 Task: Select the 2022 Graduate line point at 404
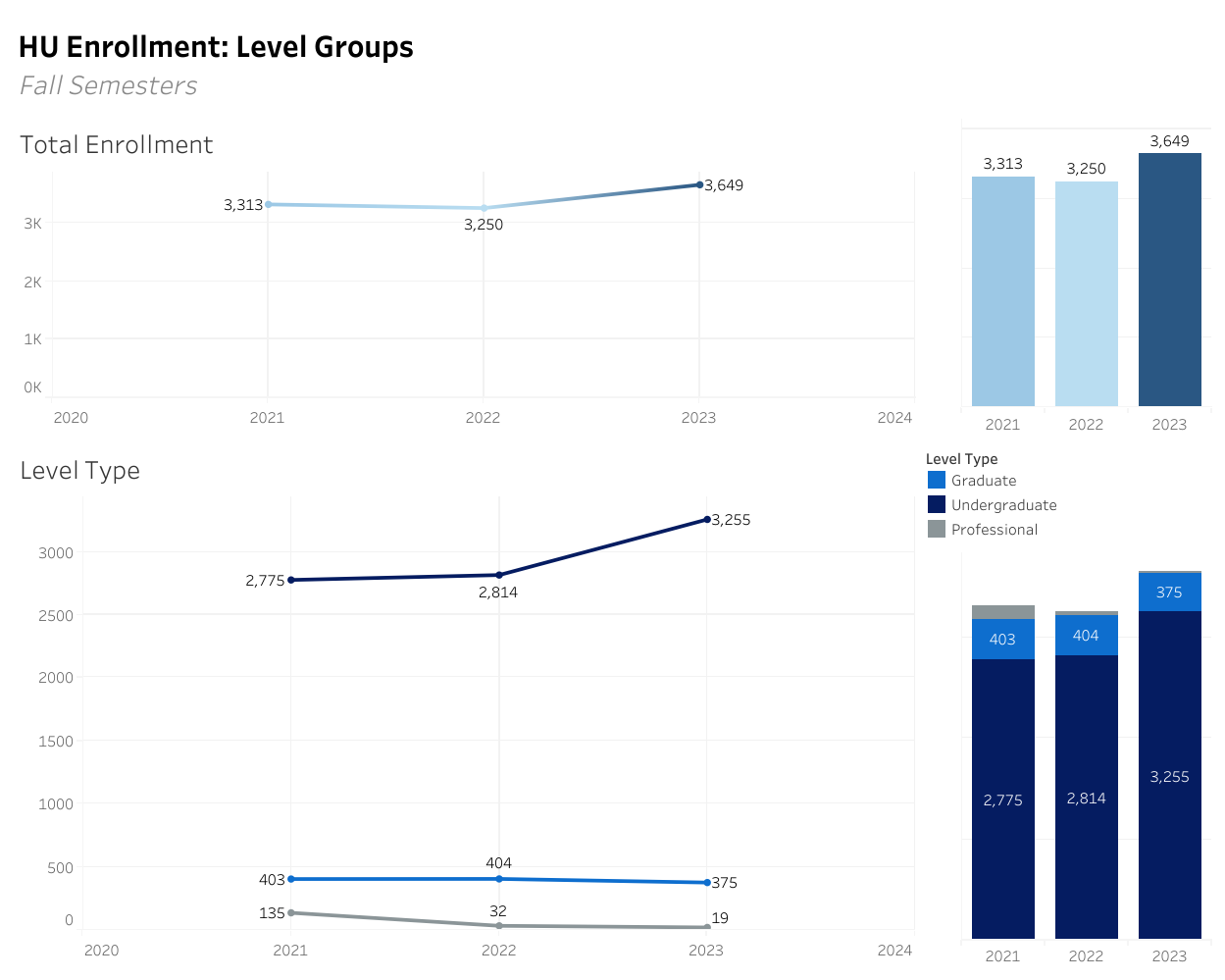coord(499,879)
